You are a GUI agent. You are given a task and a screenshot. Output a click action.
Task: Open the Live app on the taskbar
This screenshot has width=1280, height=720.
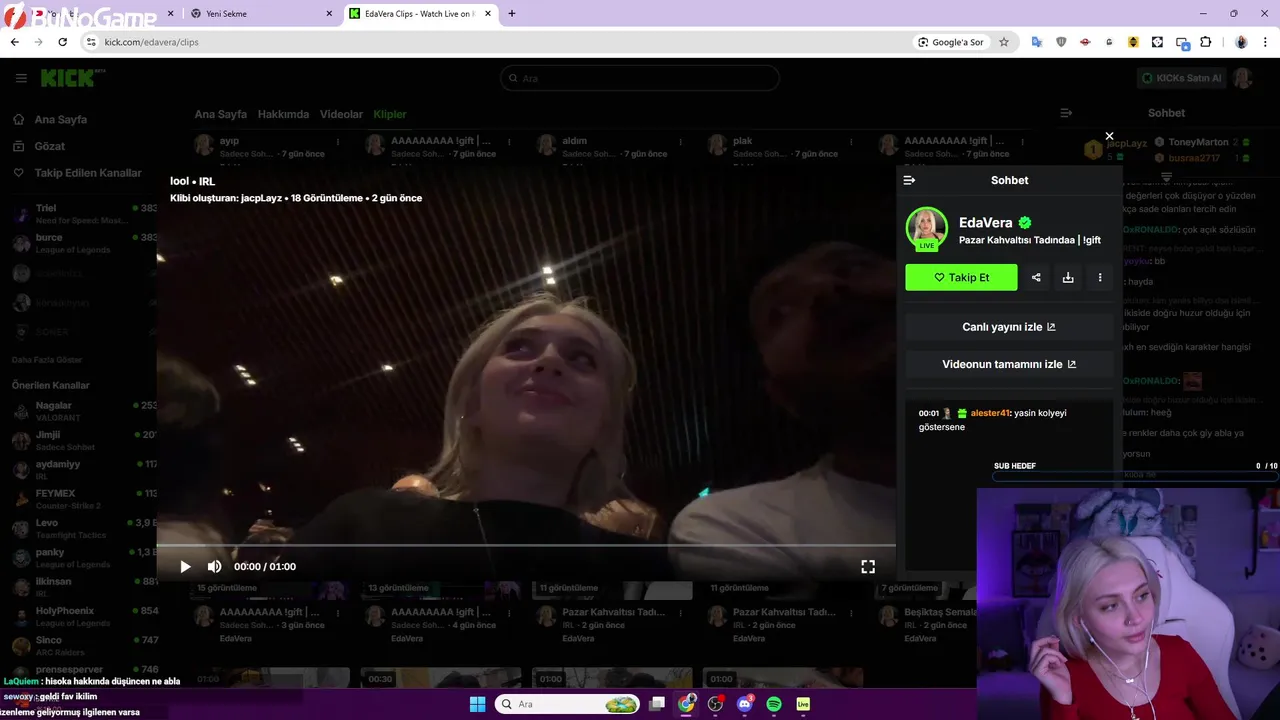pyautogui.click(x=803, y=704)
